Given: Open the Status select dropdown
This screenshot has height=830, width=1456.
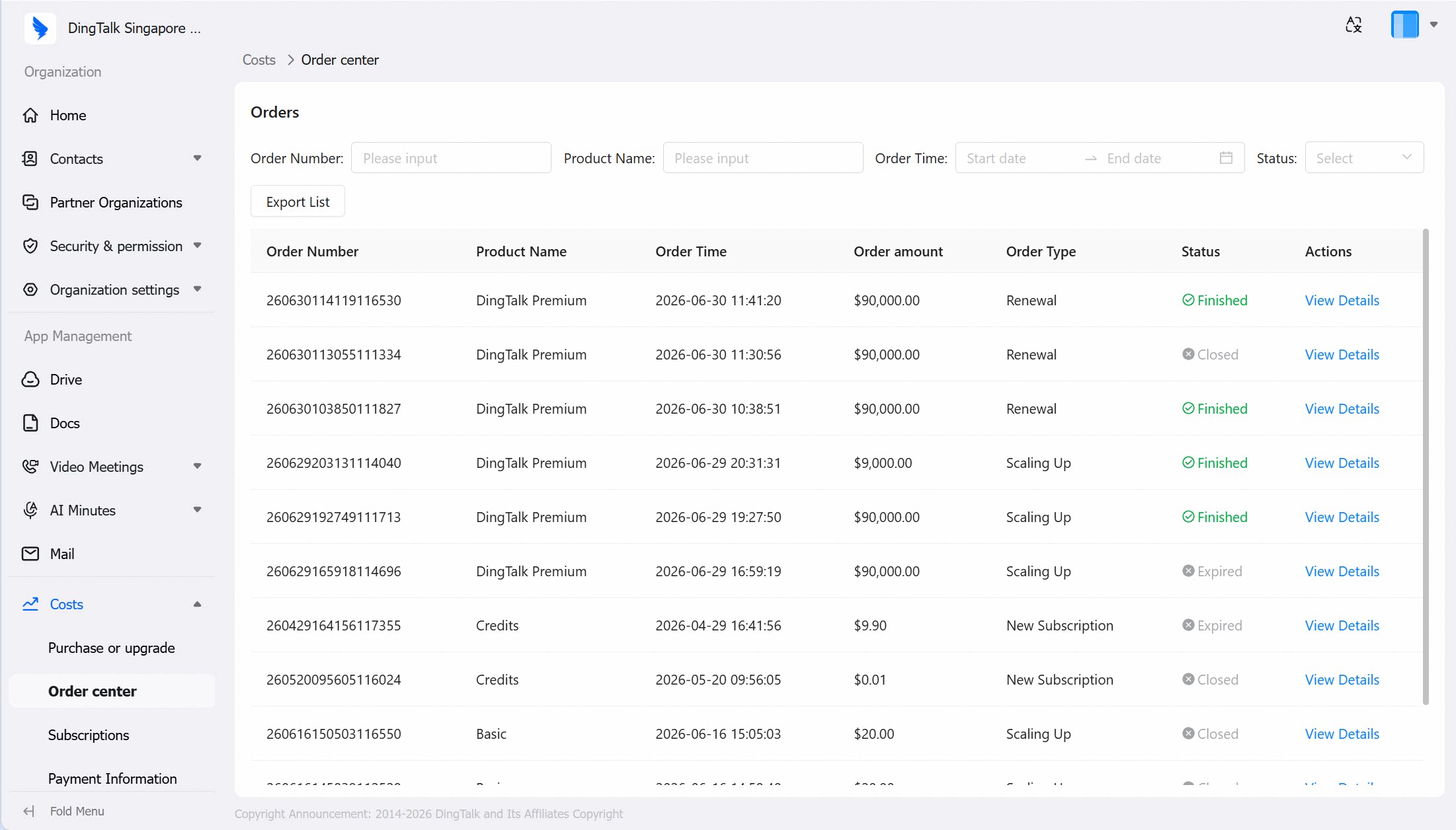Looking at the screenshot, I should pyautogui.click(x=1364, y=158).
